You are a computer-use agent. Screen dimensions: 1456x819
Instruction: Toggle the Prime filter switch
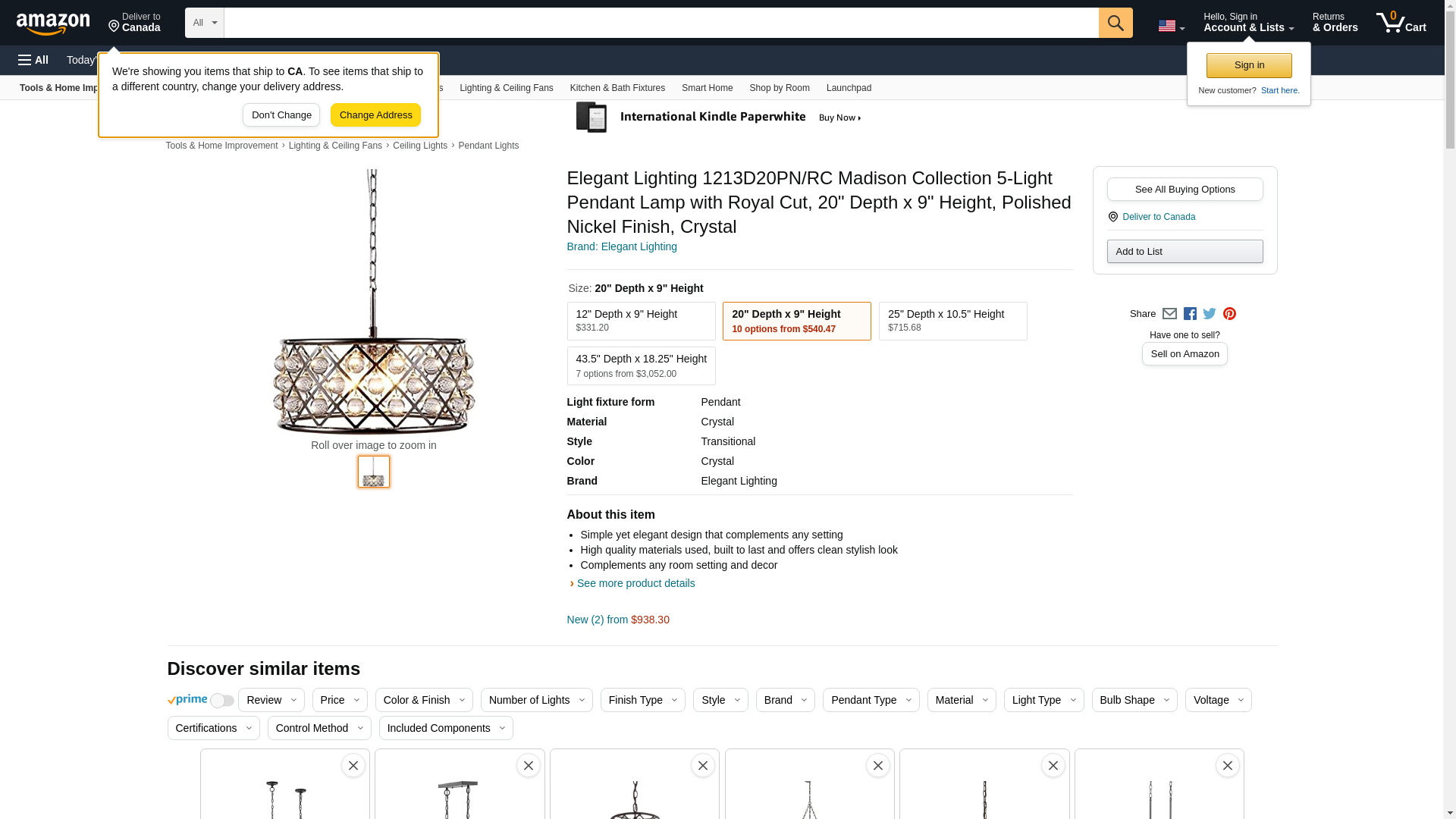(221, 701)
